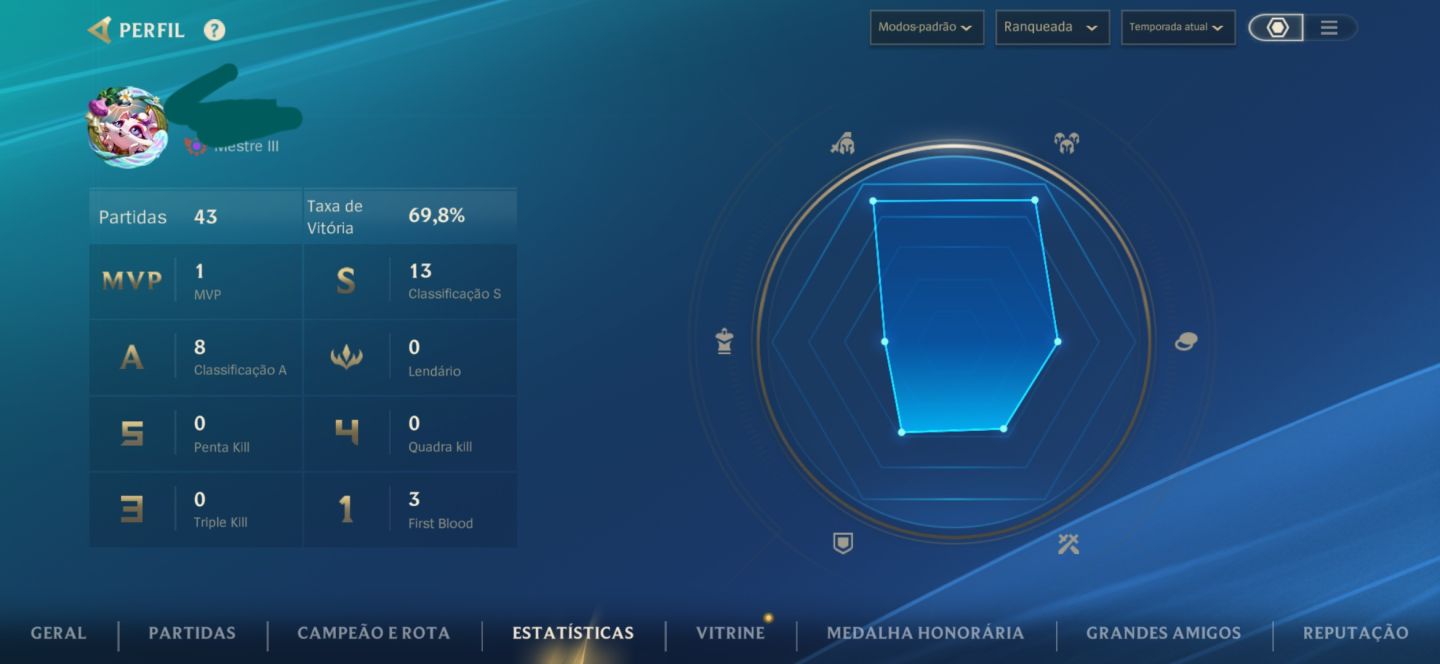
Task: Click the Partidas value 43
Action: pos(206,217)
